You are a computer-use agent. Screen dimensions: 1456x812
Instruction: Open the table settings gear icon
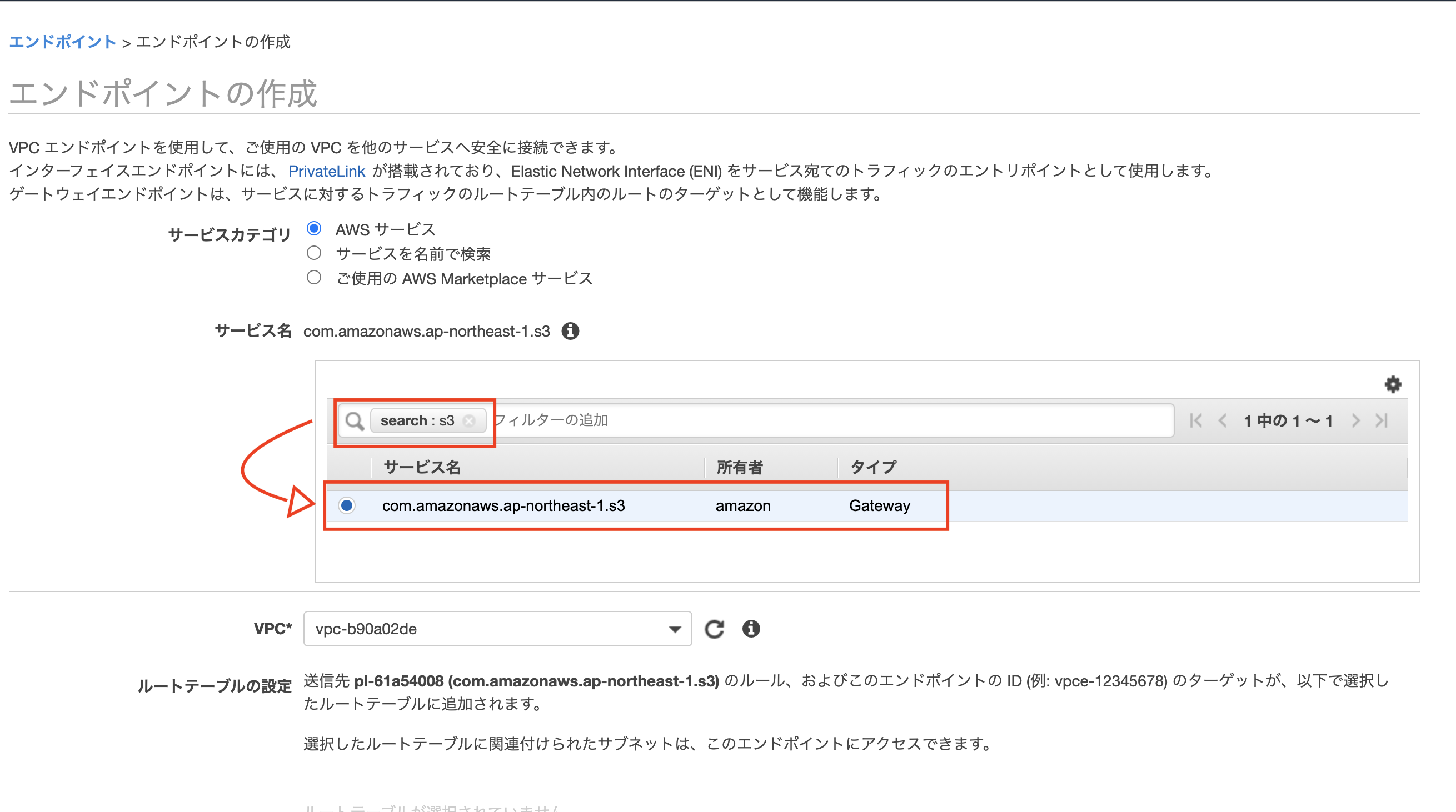[x=1393, y=384]
